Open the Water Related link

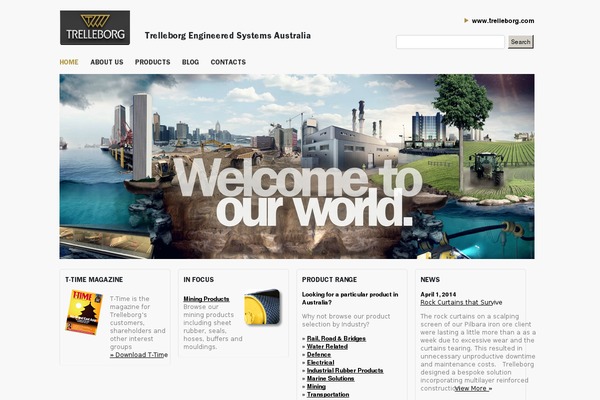tap(327, 346)
